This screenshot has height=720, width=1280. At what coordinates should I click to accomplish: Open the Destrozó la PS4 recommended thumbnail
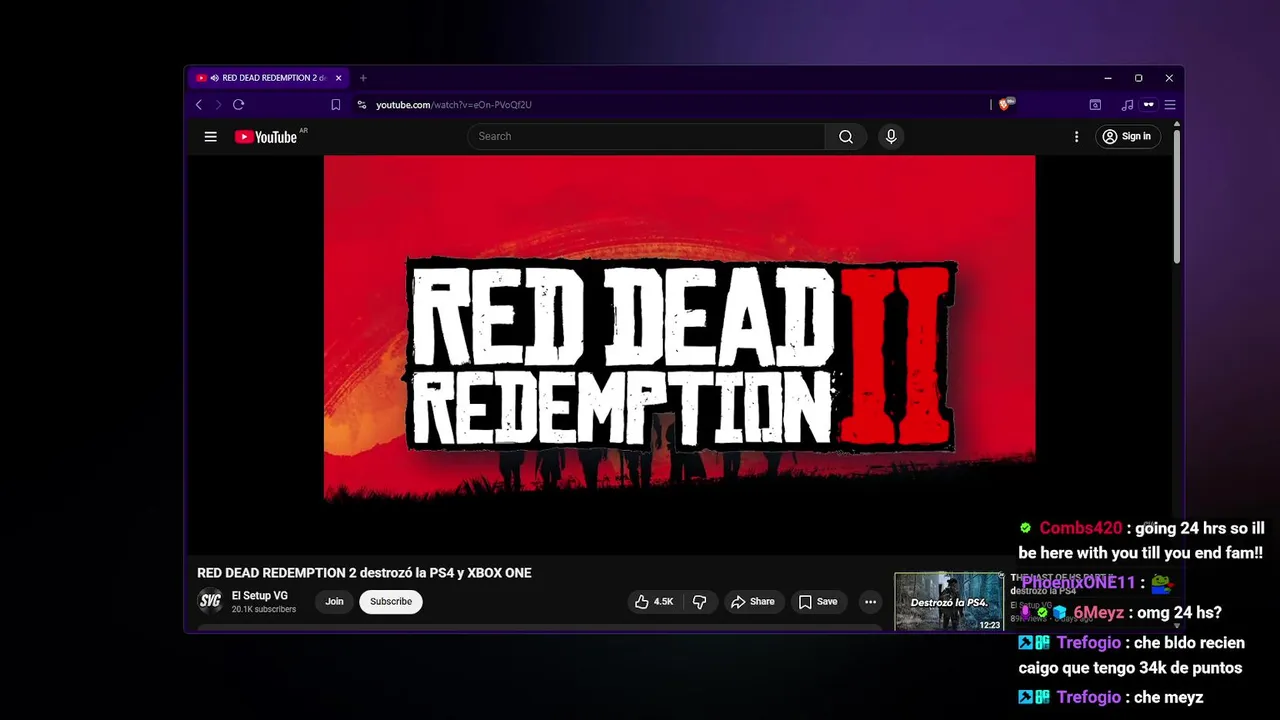point(949,602)
